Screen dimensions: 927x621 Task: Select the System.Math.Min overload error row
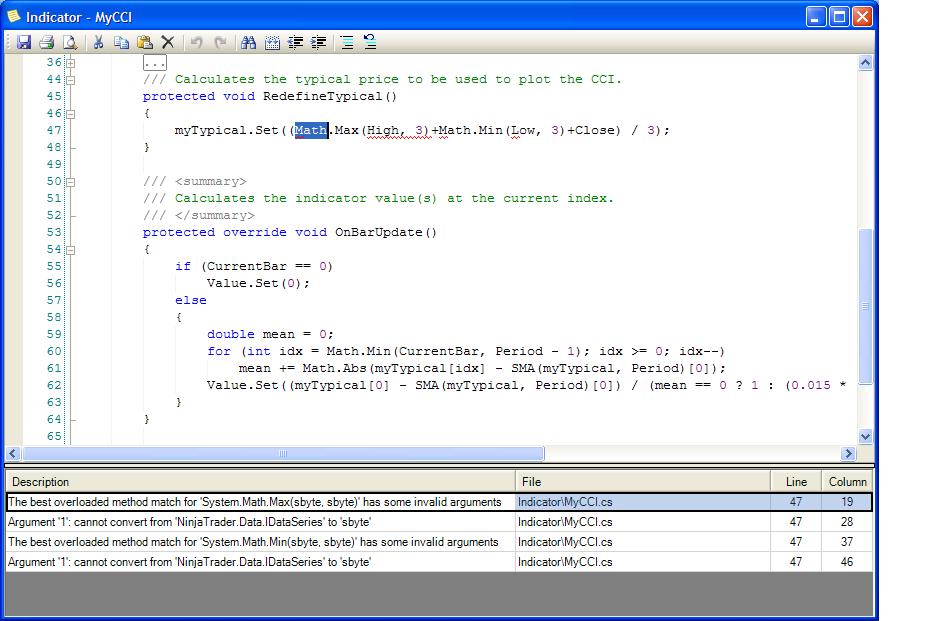[439, 542]
